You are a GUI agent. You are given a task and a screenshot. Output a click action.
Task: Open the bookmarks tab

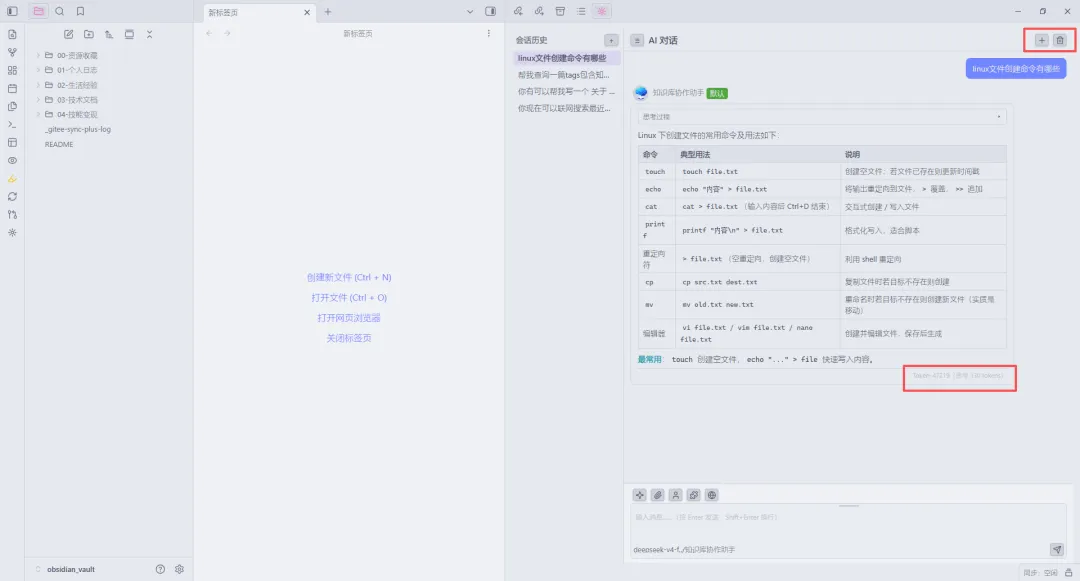pyautogui.click(x=81, y=11)
